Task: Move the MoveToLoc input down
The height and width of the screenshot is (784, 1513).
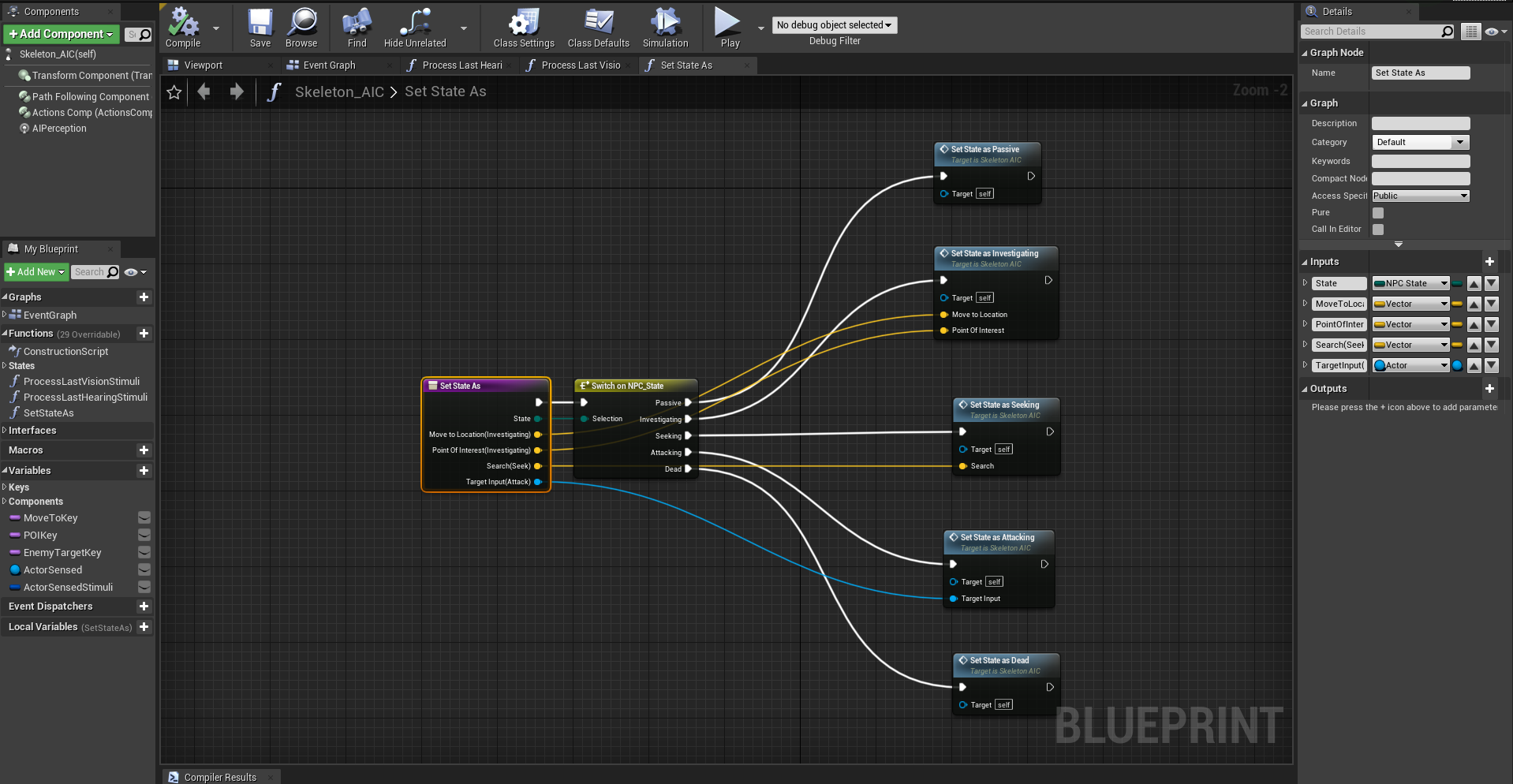Action: point(1491,304)
